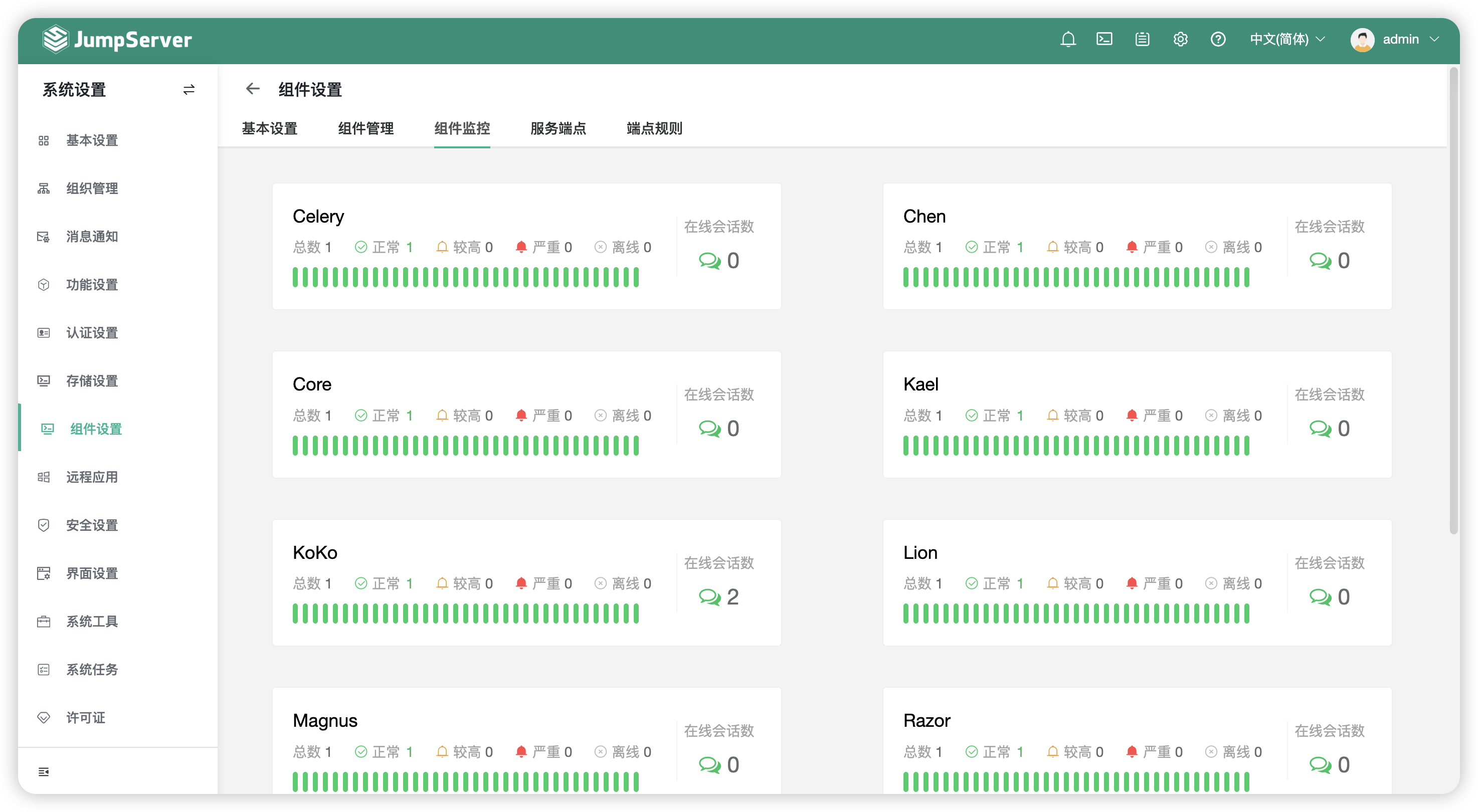Open 组织管理 in the sidebar
This screenshot has height=812, width=1478.
pos(118,188)
